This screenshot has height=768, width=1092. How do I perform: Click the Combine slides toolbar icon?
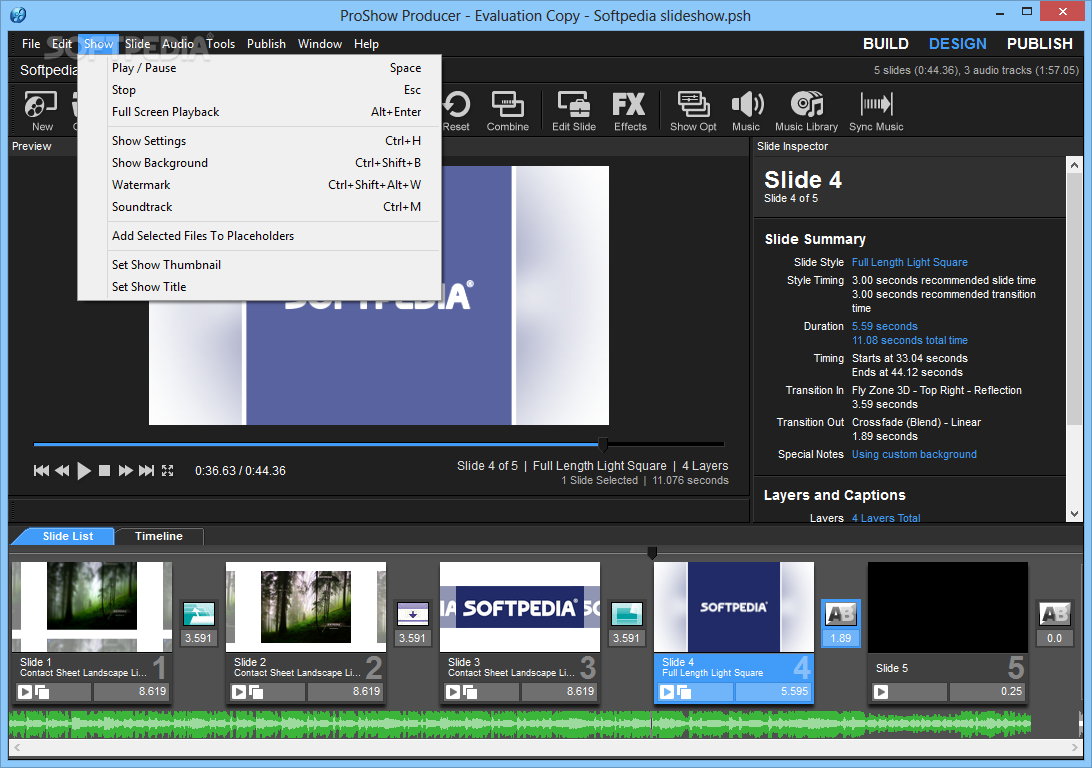[508, 110]
